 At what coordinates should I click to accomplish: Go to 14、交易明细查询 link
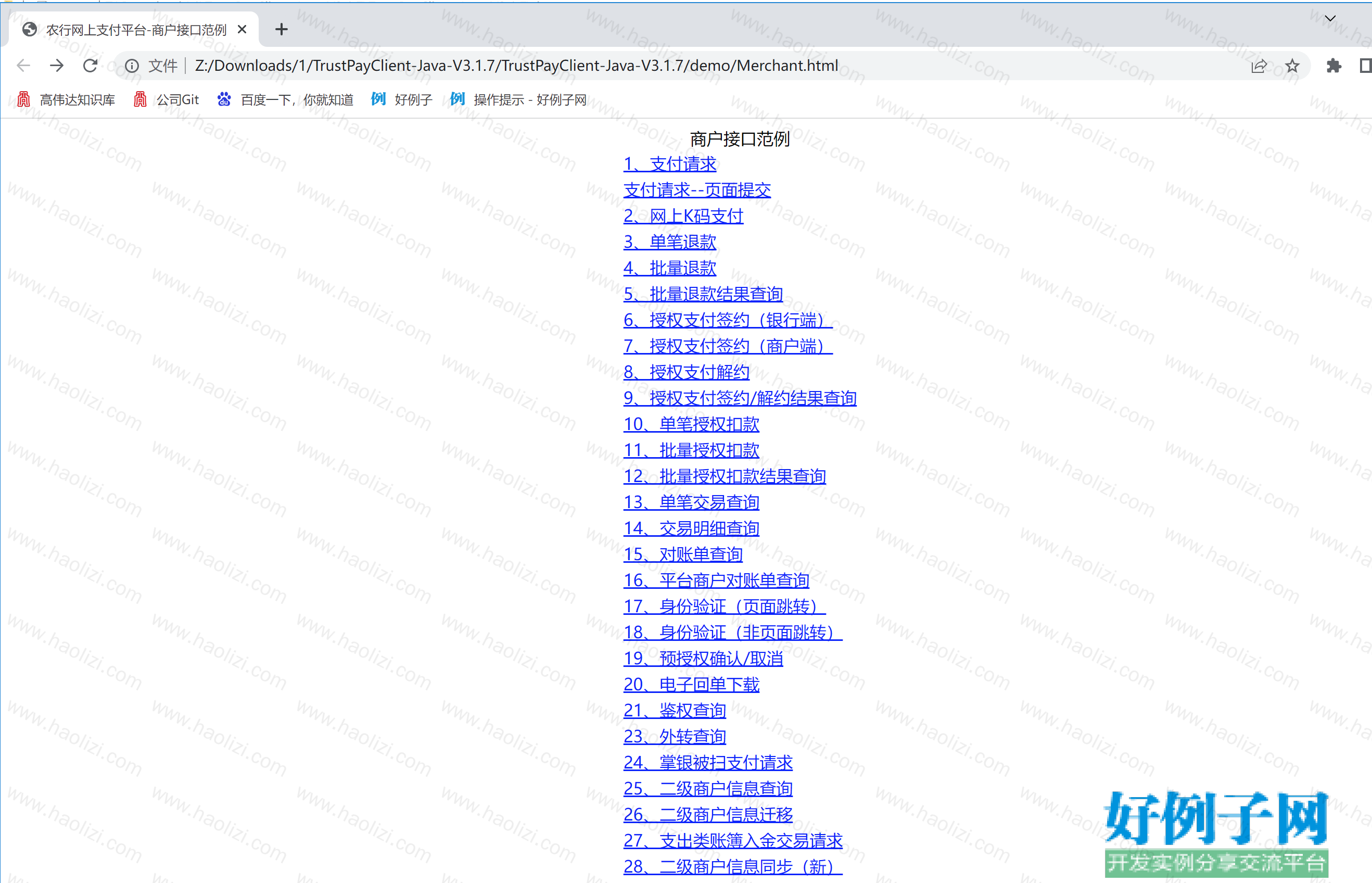pyautogui.click(x=691, y=528)
